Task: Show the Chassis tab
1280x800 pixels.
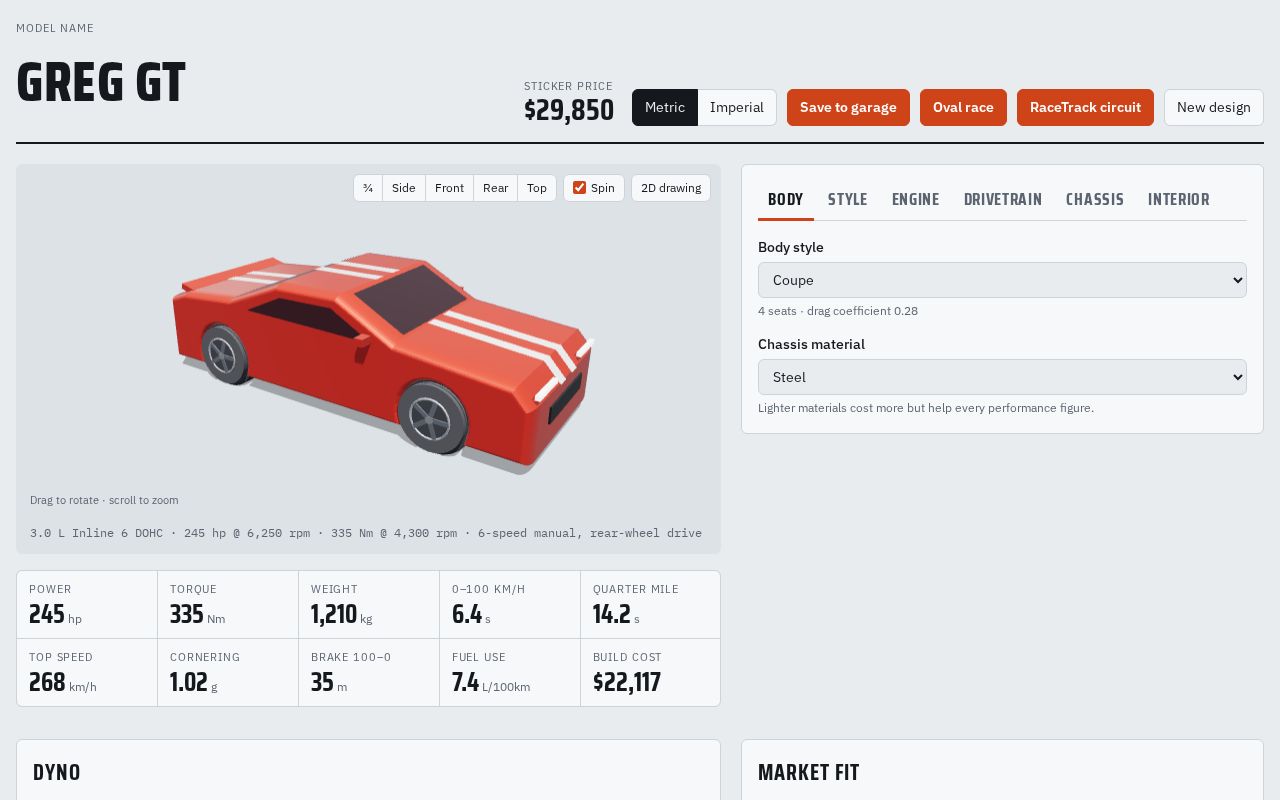Action: coord(1095,200)
